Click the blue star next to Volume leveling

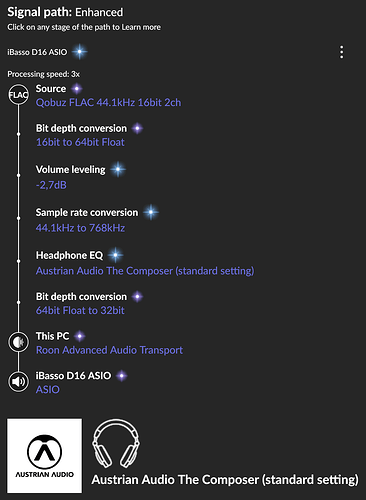click(118, 170)
